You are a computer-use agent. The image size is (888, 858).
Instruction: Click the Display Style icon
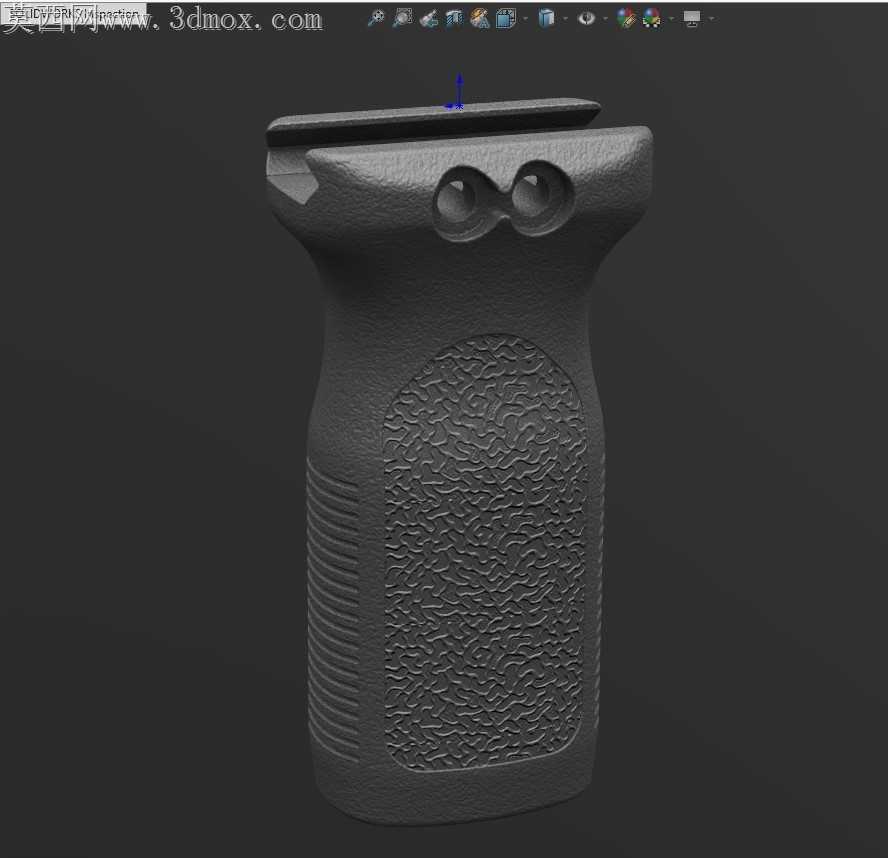[546, 19]
